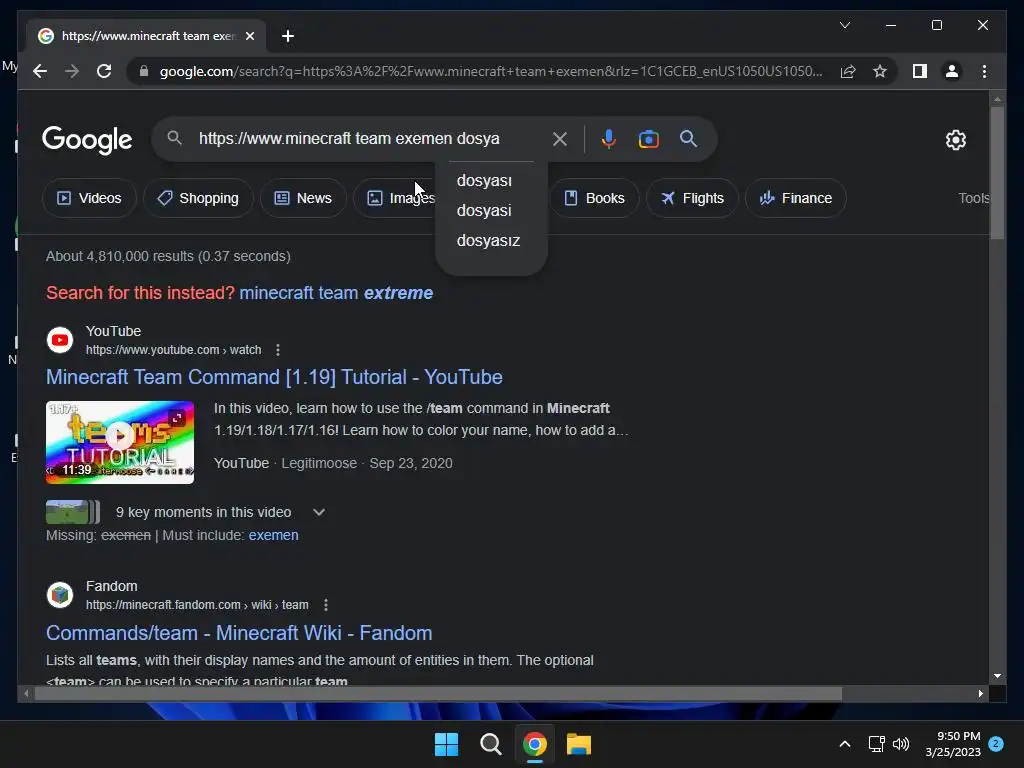The height and width of the screenshot is (768, 1024).
Task: Open Commands/team Minecraft Wiki Fandom result
Action: [239, 633]
